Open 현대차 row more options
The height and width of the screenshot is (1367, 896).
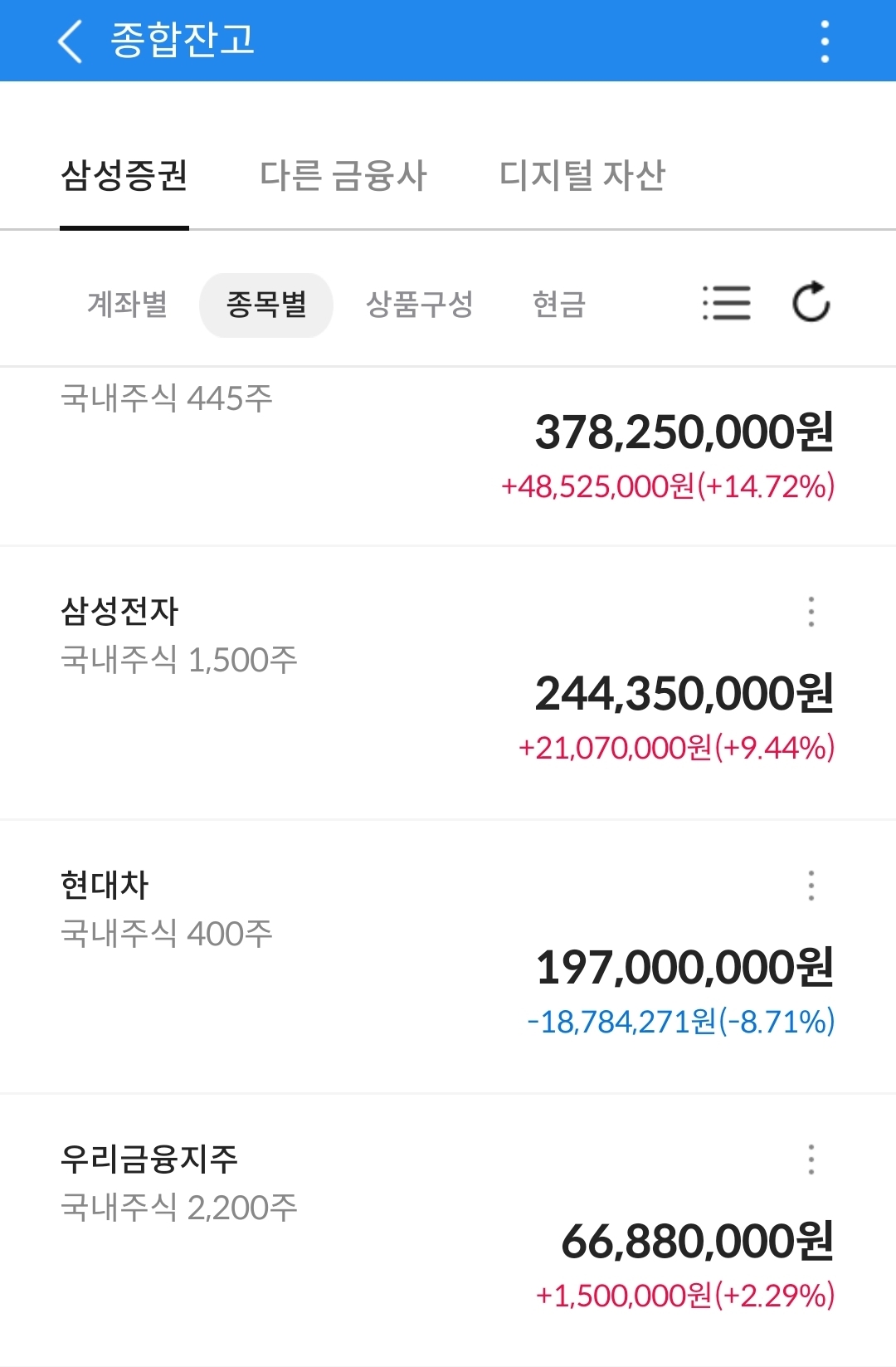pyautogui.click(x=811, y=886)
